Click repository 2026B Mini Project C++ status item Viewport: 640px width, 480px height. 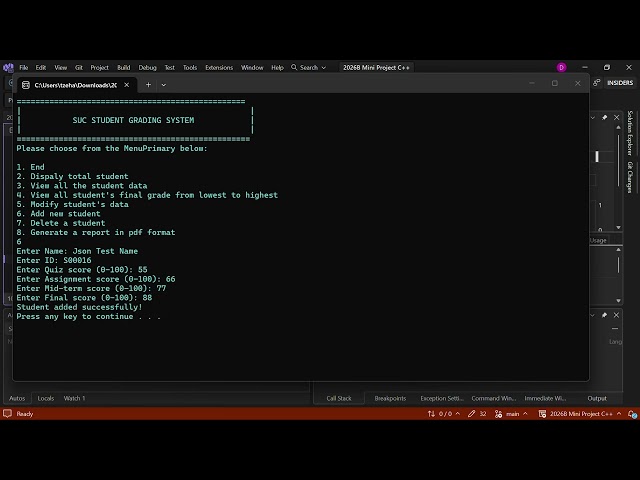576,414
